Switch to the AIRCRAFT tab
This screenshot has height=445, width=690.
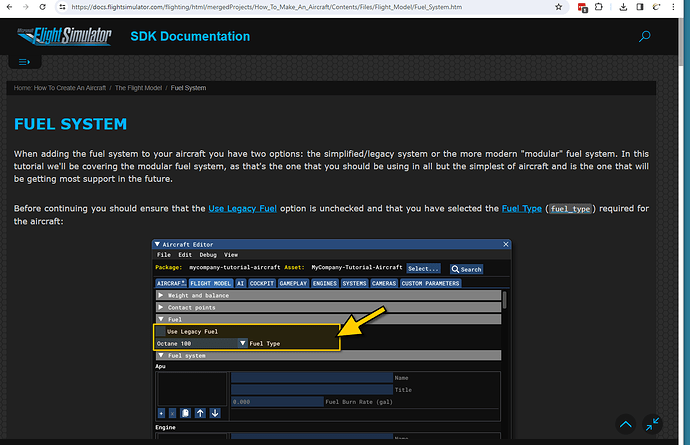(171, 283)
